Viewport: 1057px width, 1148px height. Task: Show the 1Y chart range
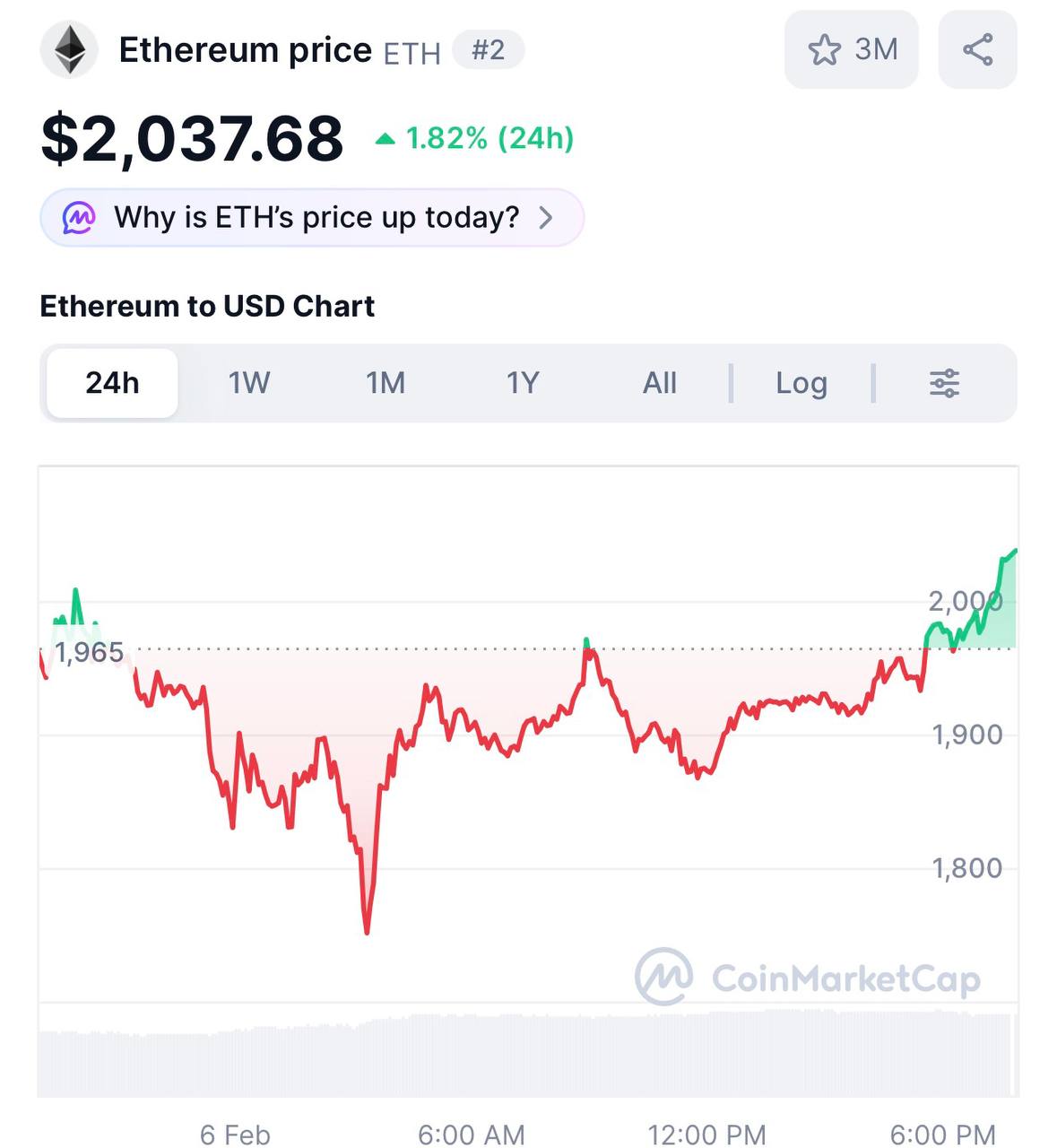523,383
